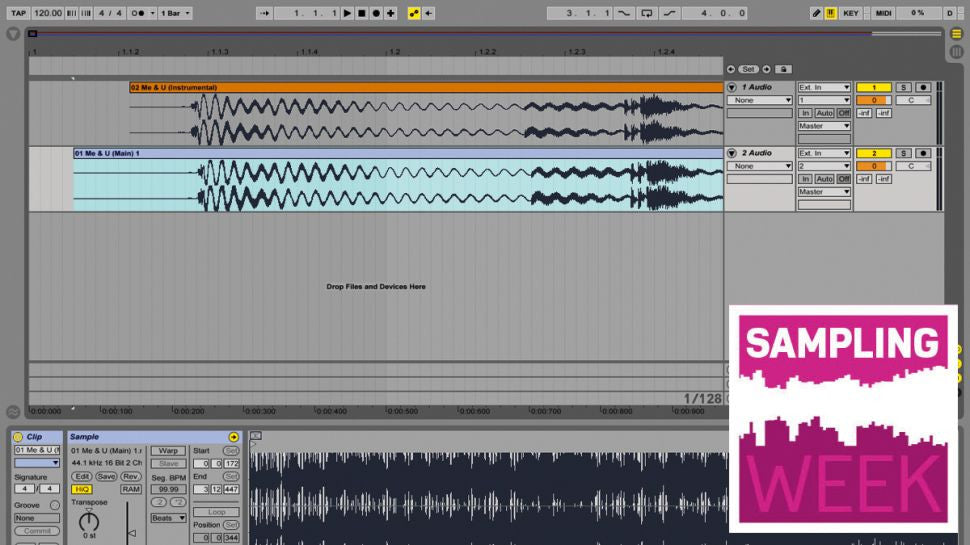Toggle track 2 activator button
970x545 pixels.
(873, 153)
